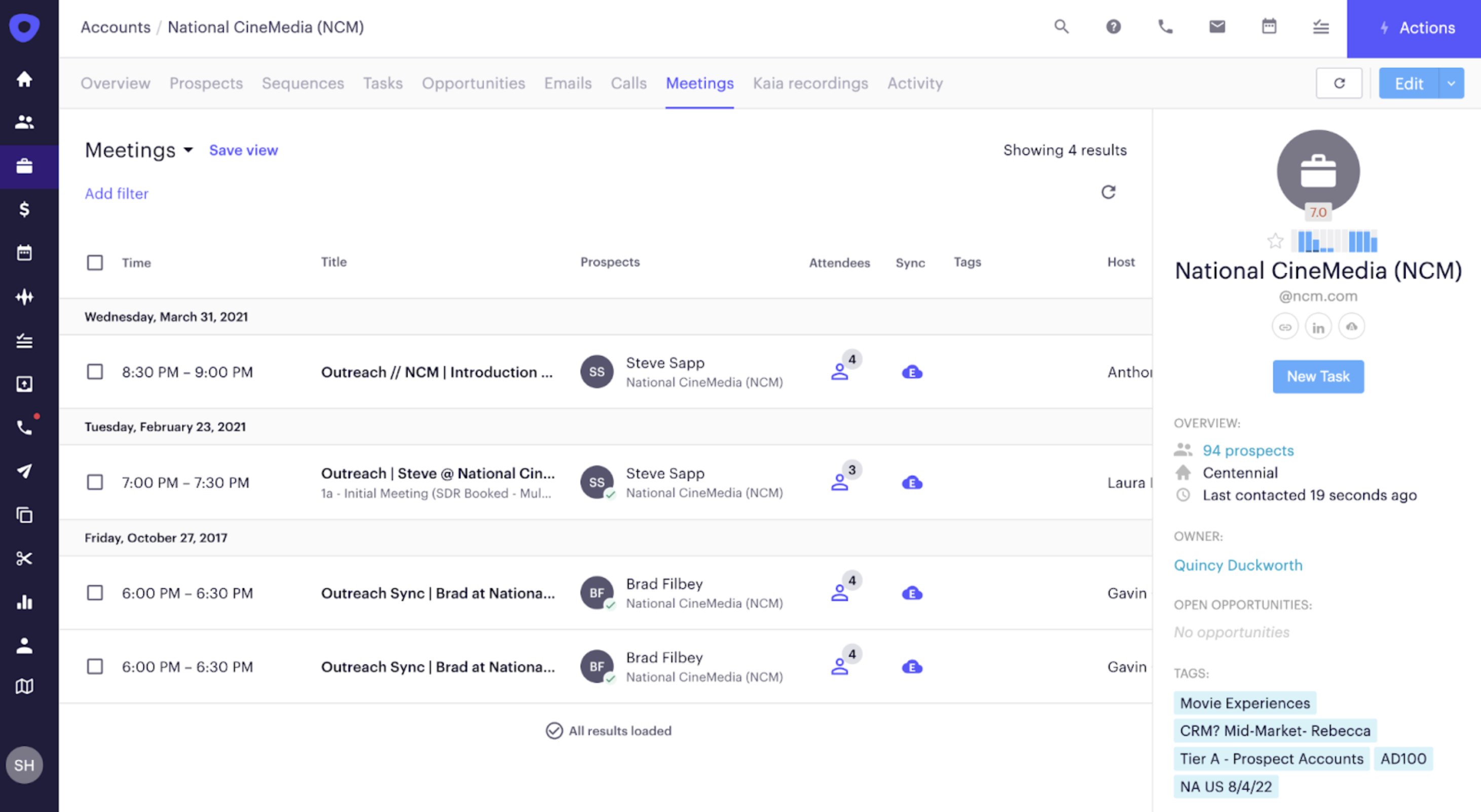Open the 94 prospects link
Image resolution: width=1481 pixels, height=812 pixels.
click(x=1247, y=450)
